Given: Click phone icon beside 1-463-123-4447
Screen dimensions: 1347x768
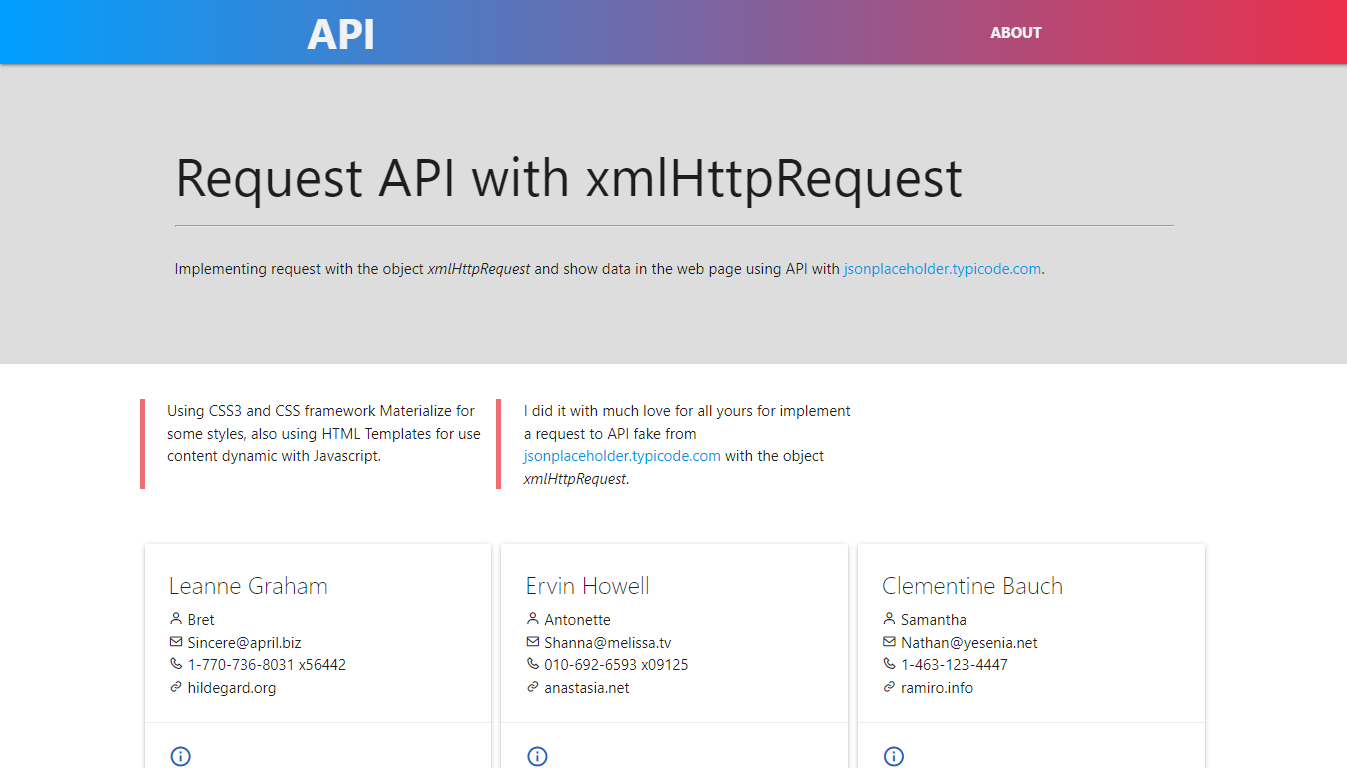Looking at the screenshot, I should (x=889, y=664).
